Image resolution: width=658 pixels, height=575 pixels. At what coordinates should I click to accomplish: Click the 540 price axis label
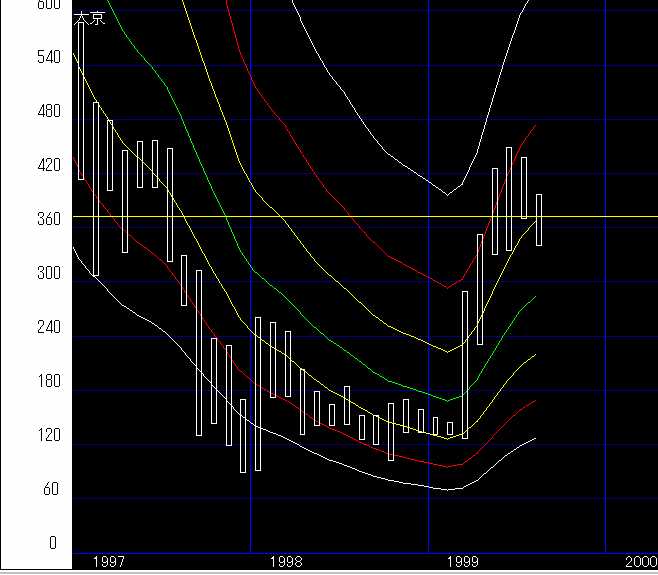pyautogui.click(x=48, y=57)
